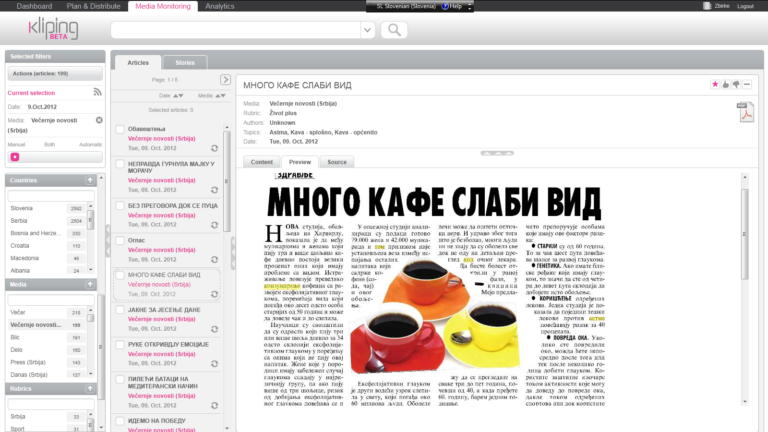Click the Media filter search field
768x432 pixels.
[51, 300]
